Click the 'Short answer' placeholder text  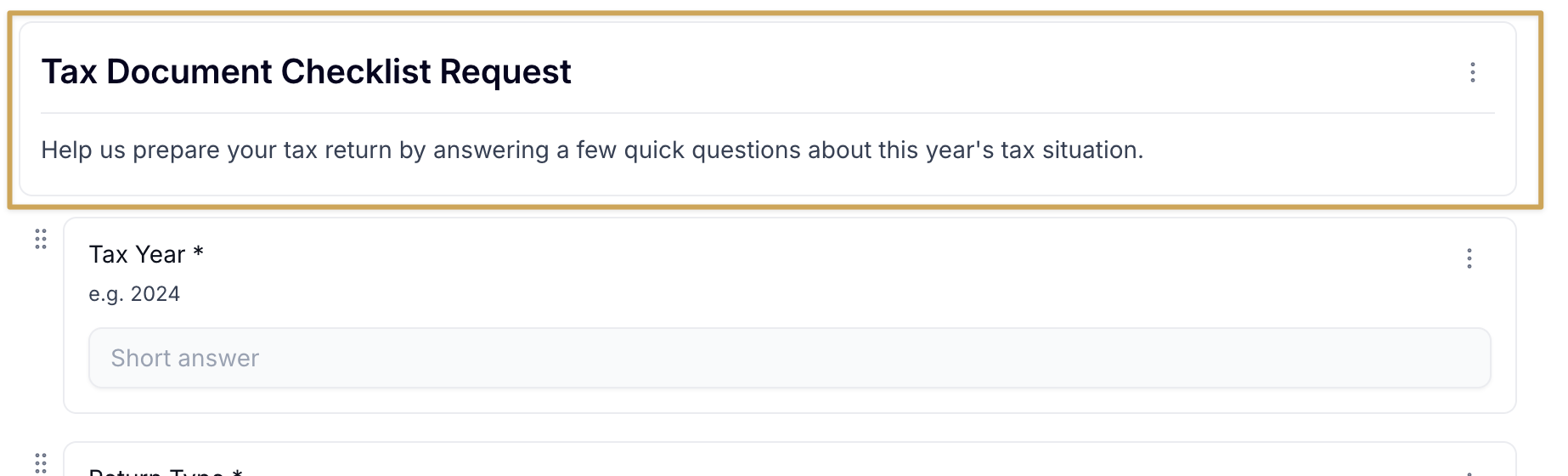click(x=185, y=359)
